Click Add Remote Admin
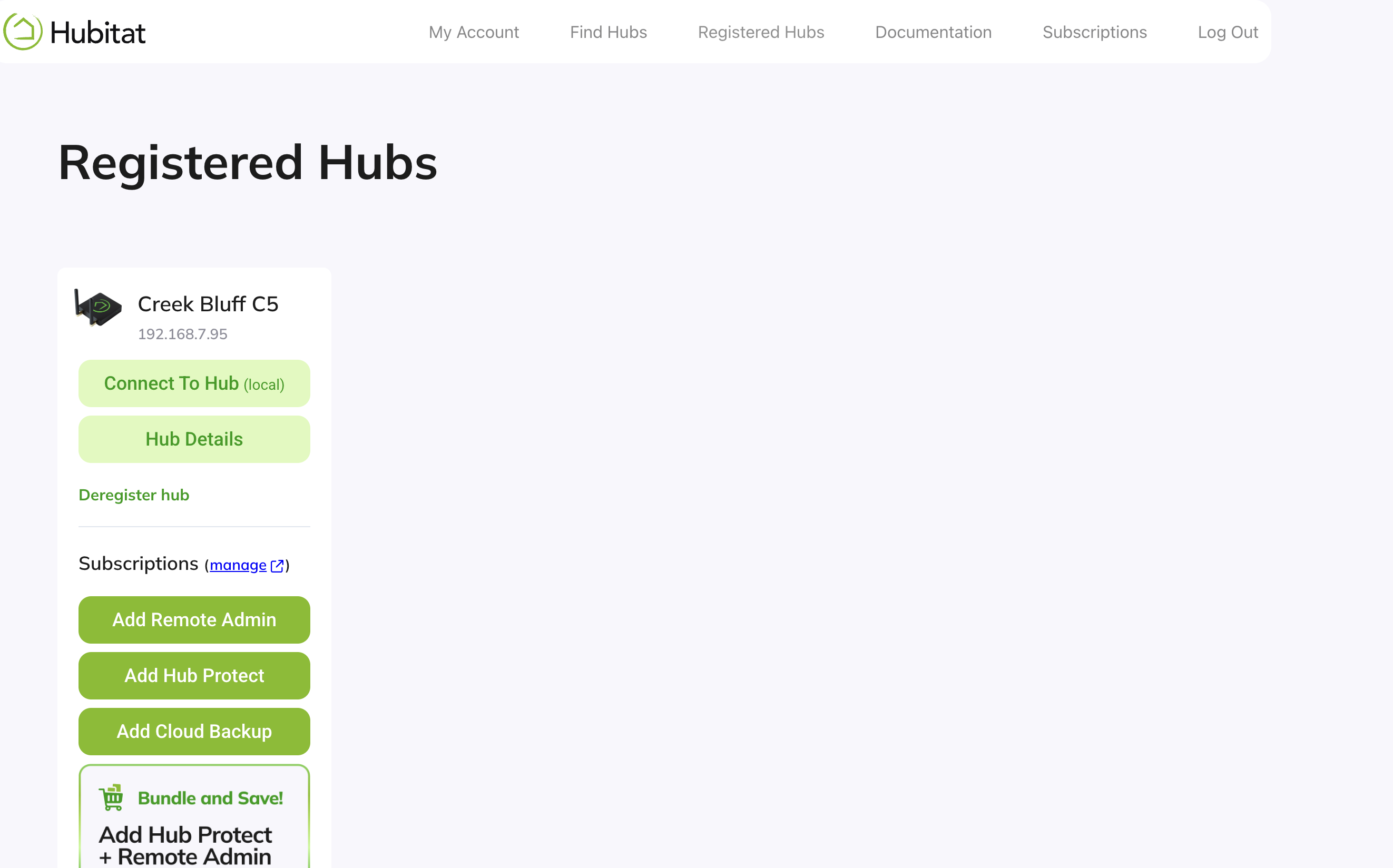Screen dimensions: 1393x868 point(194,619)
